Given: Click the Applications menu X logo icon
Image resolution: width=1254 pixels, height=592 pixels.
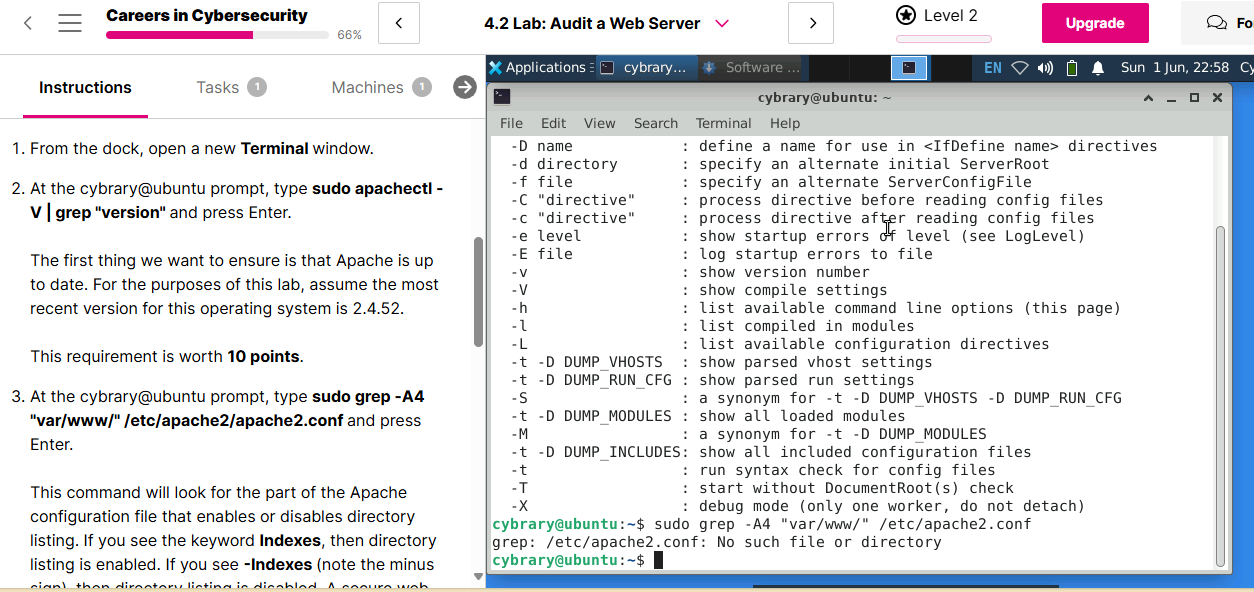Looking at the screenshot, I should (495, 67).
